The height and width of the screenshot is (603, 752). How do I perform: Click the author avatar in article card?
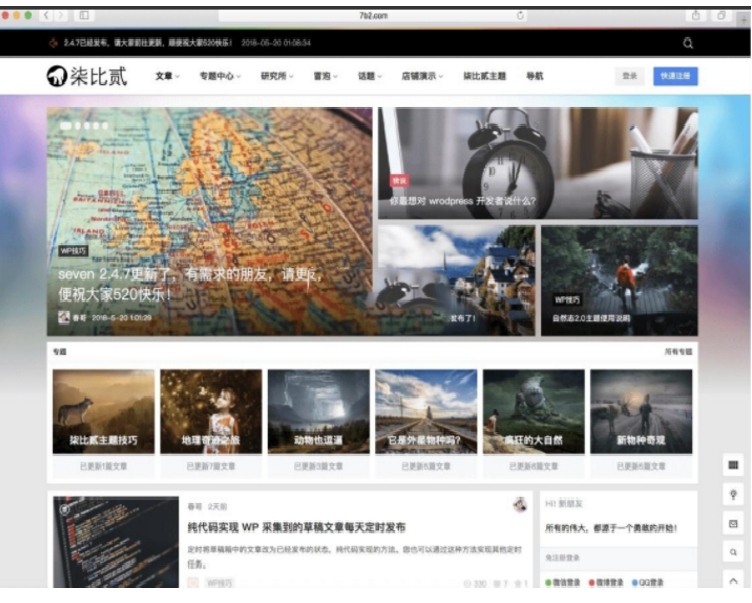[520, 504]
